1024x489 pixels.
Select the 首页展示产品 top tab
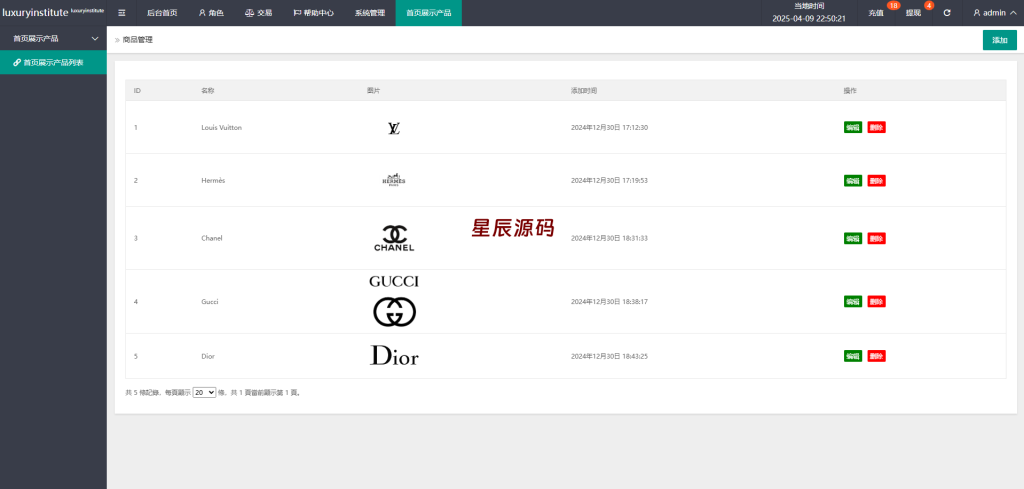pos(428,12)
